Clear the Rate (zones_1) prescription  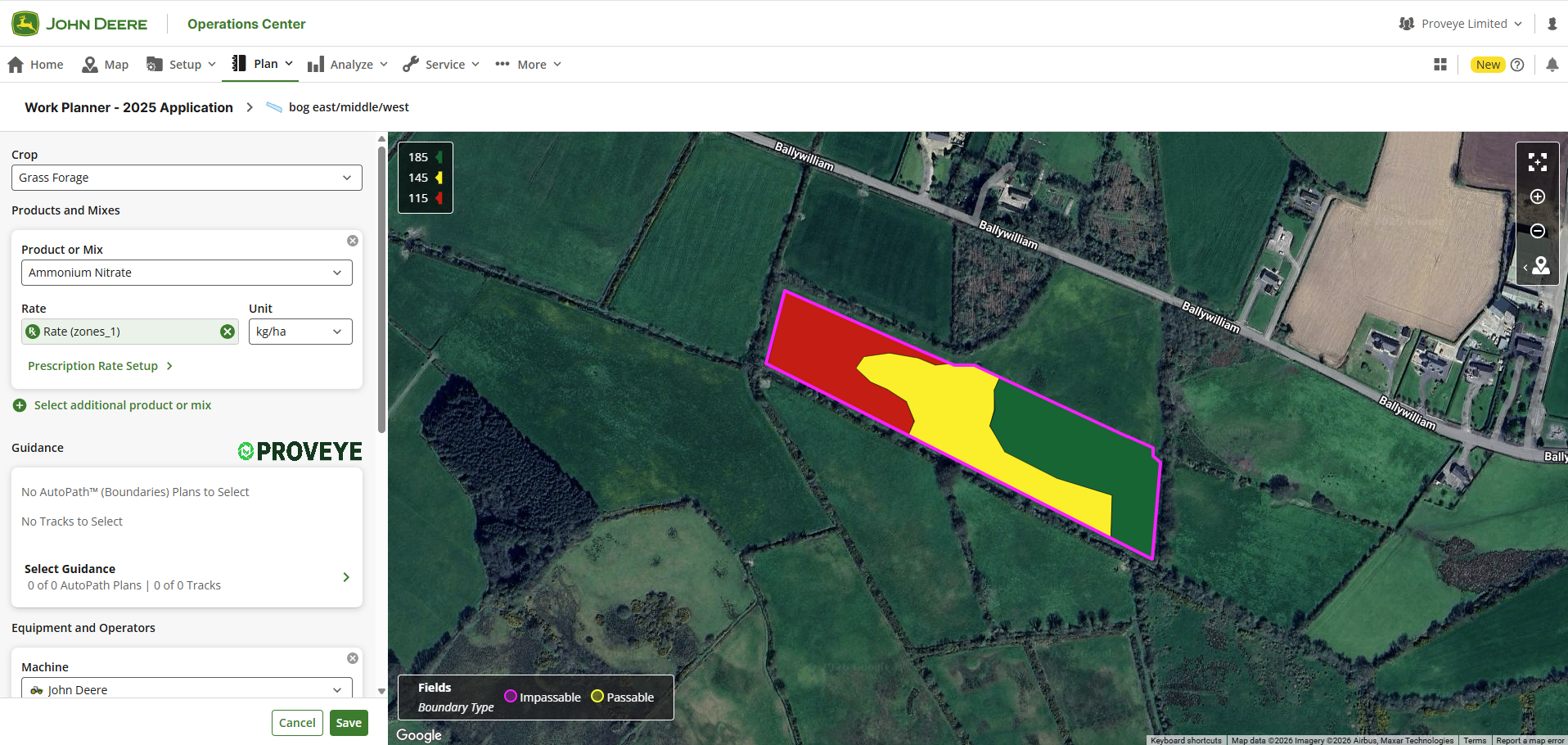point(228,332)
